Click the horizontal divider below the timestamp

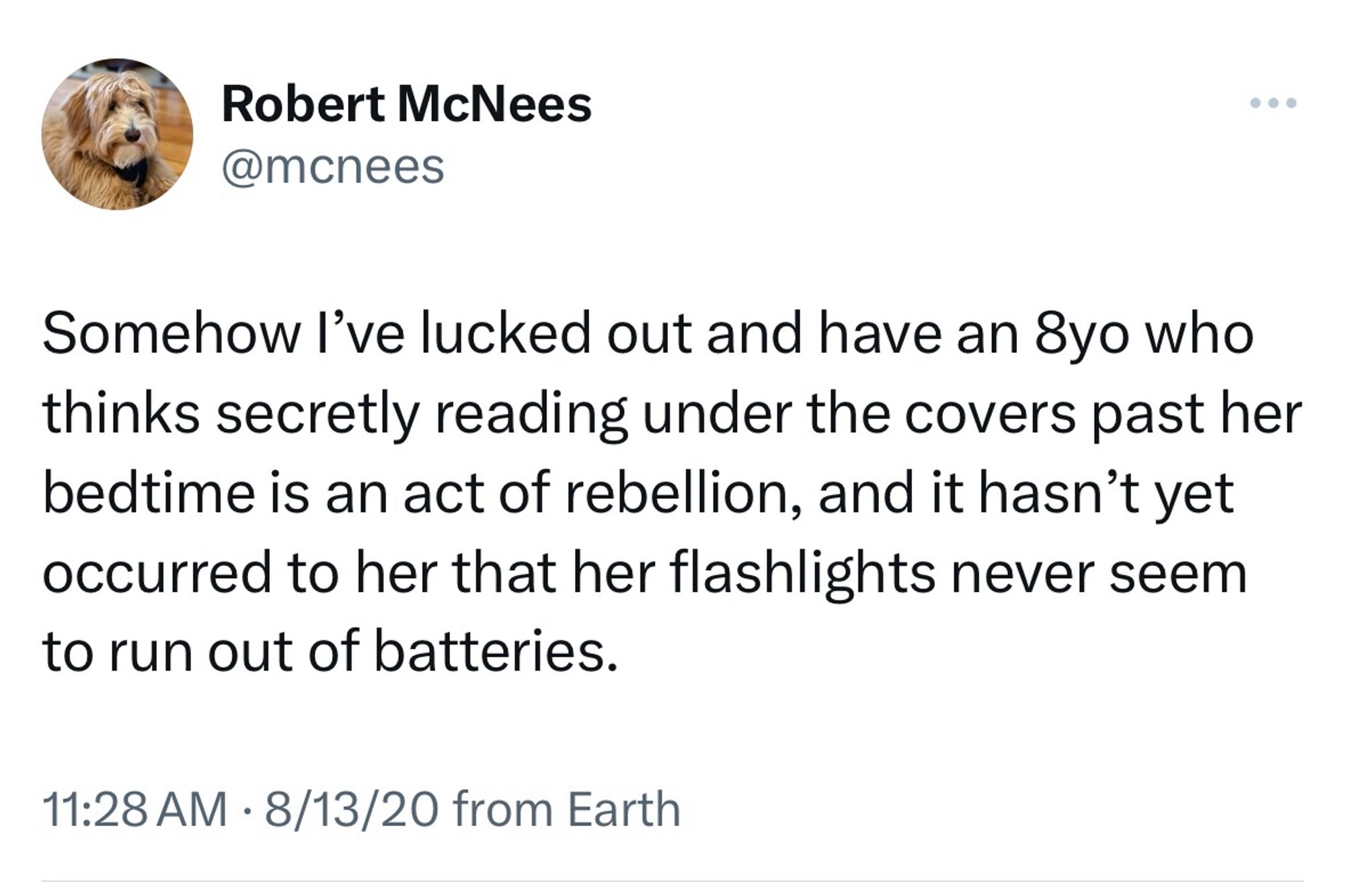point(672,881)
